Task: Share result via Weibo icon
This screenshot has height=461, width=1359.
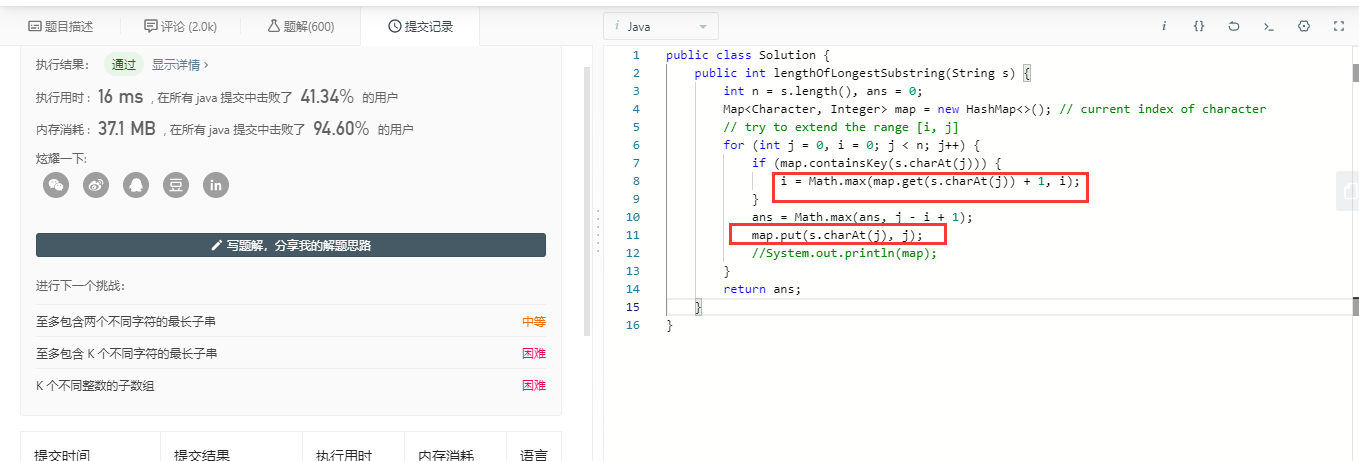Action: 96,185
